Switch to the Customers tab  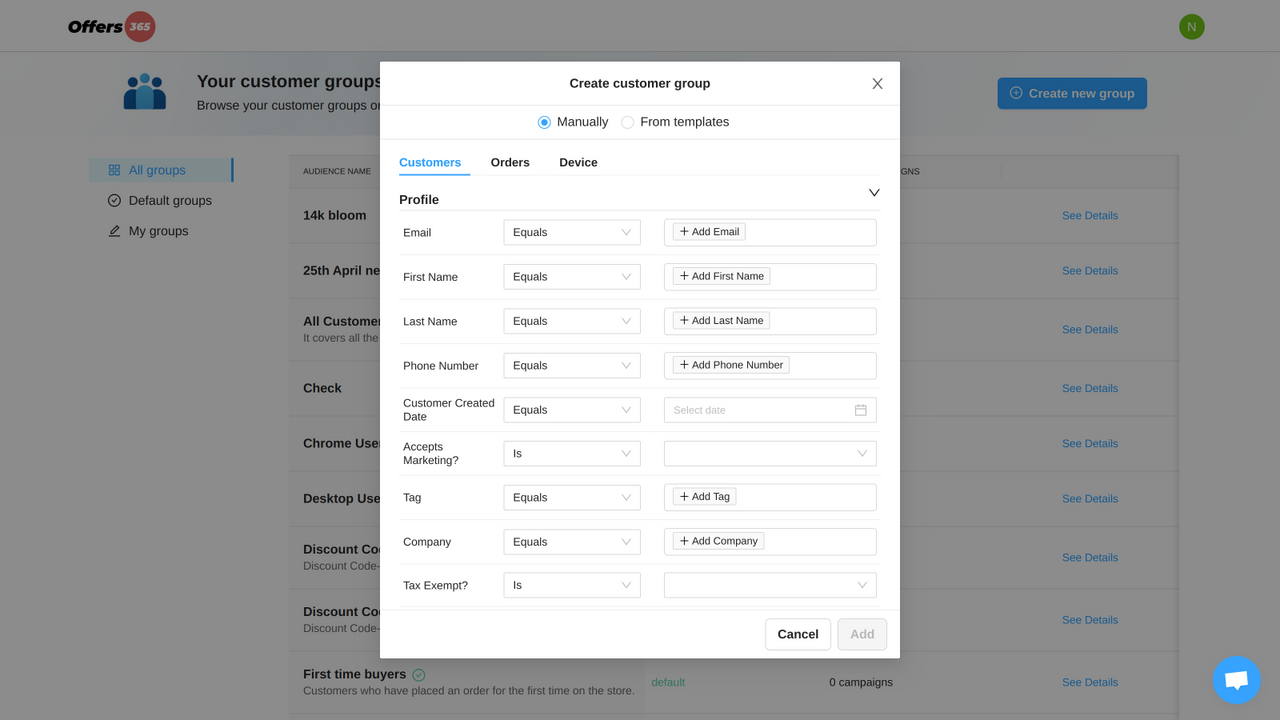[x=430, y=162]
